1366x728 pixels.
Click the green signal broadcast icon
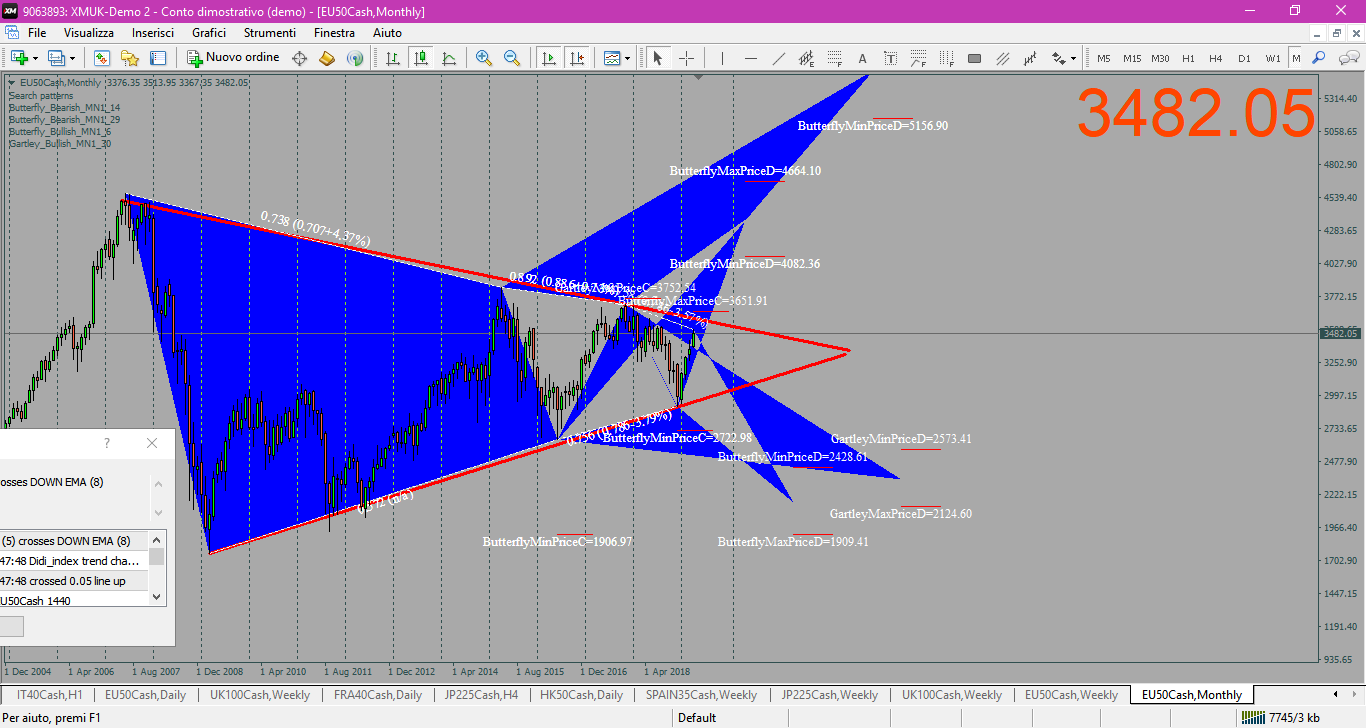(x=354, y=58)
